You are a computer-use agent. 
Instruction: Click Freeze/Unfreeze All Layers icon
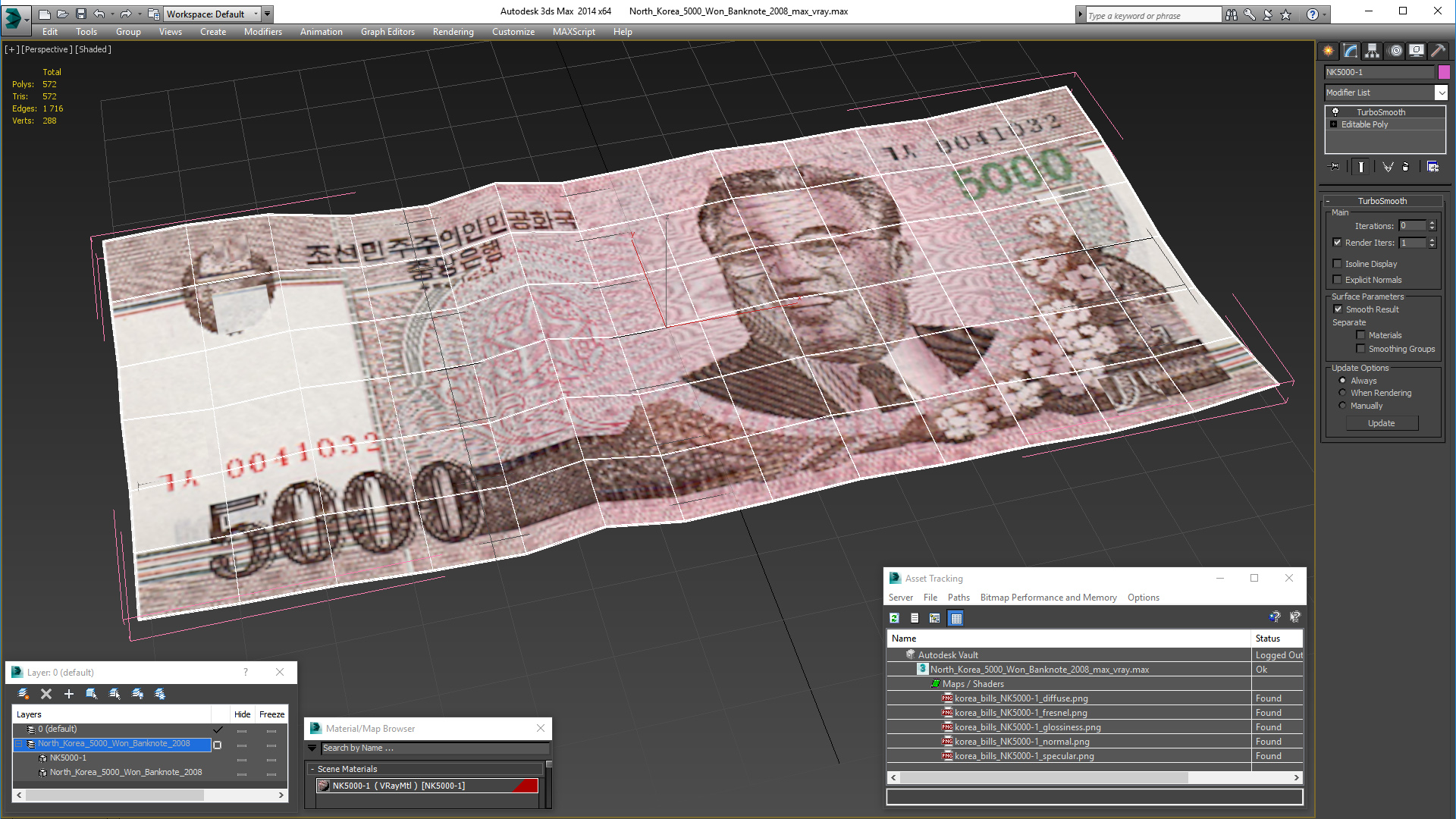click(160, 694)
